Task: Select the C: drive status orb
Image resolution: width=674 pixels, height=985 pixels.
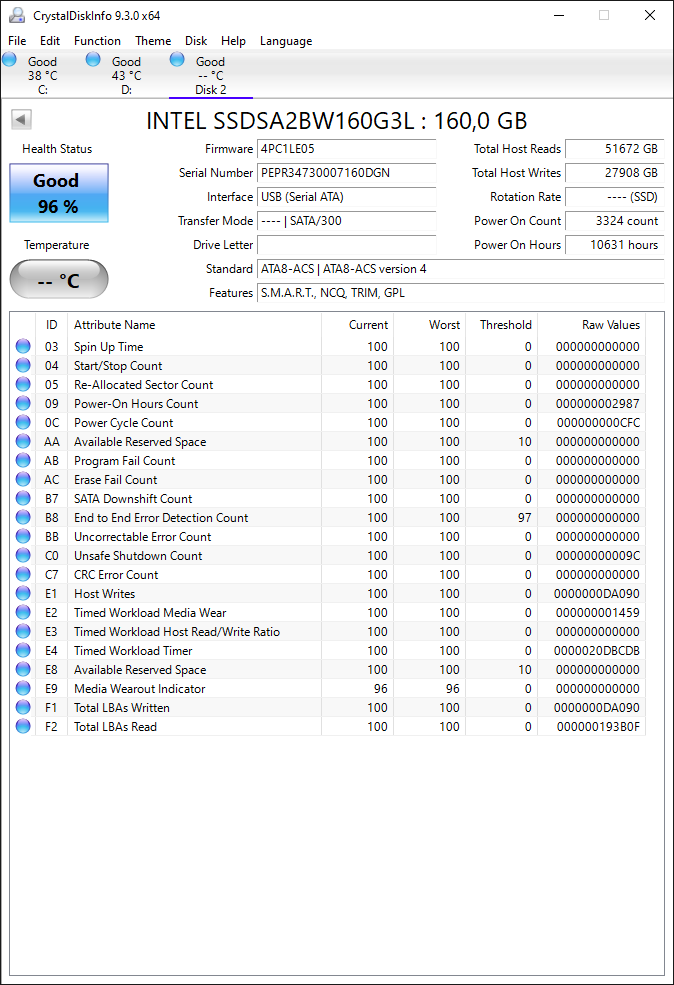Action: (x=9, y=60)
